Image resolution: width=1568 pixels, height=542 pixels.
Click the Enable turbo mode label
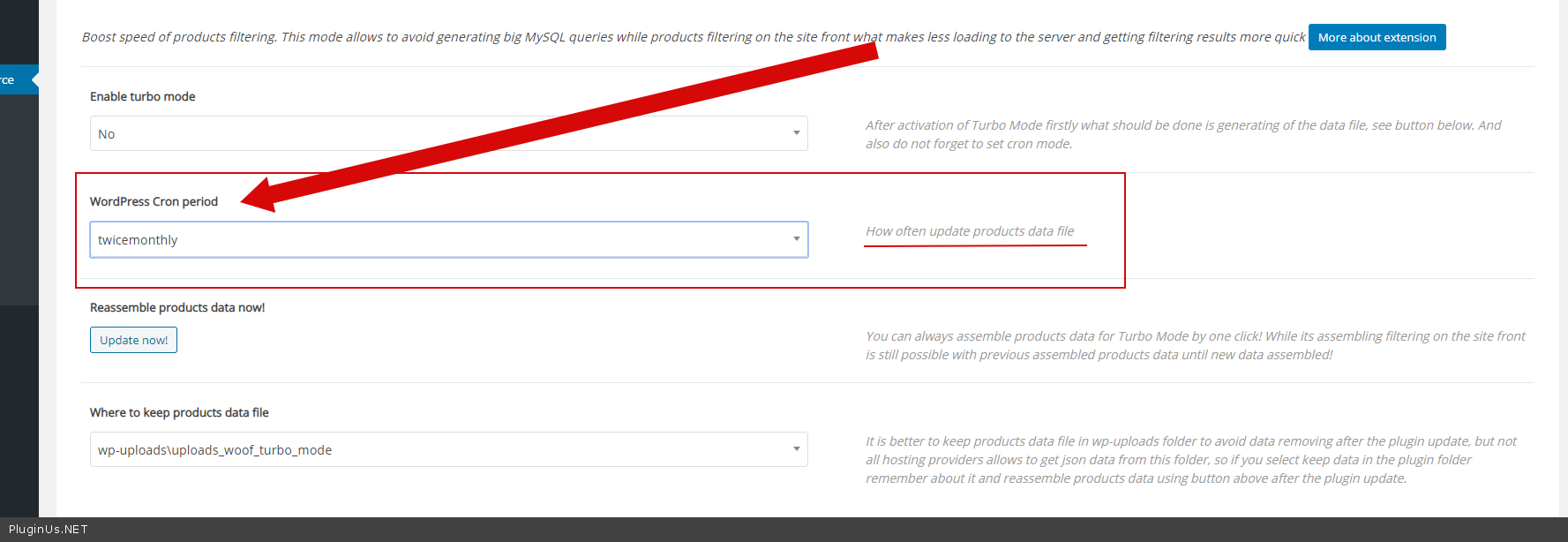[x=143, y=96]
